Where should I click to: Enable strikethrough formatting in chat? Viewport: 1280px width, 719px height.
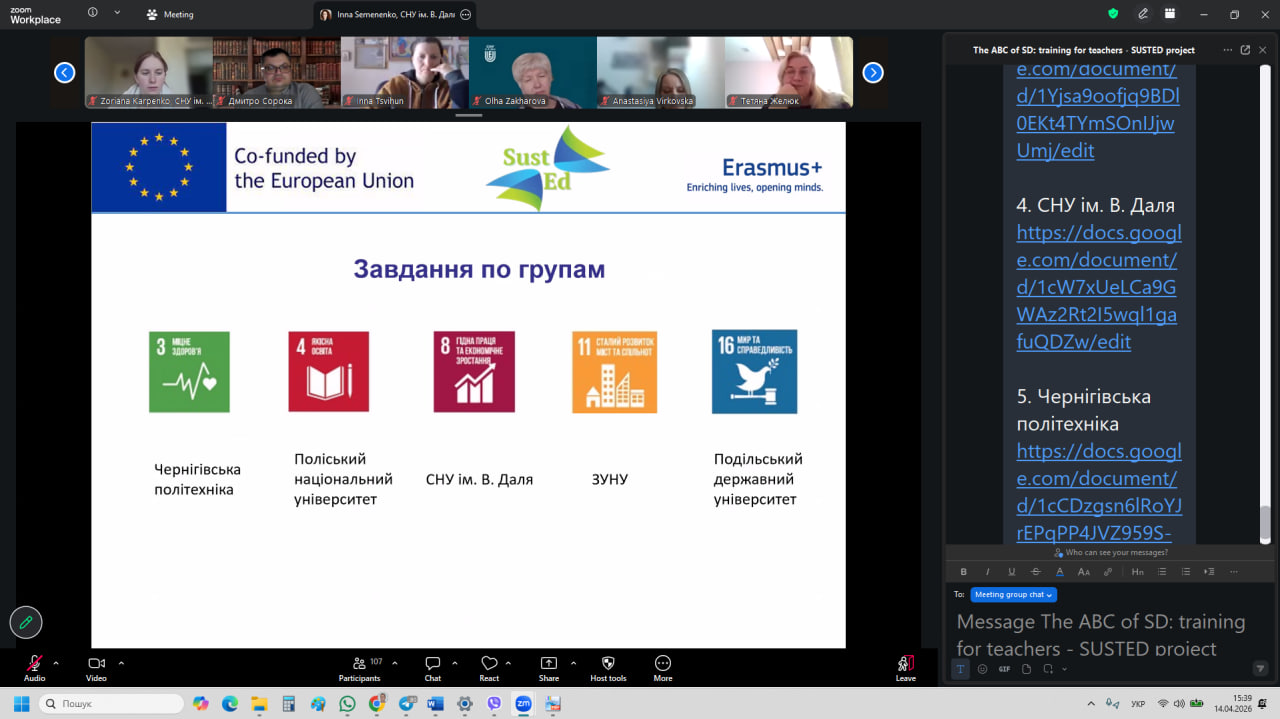click(1035, 571)
